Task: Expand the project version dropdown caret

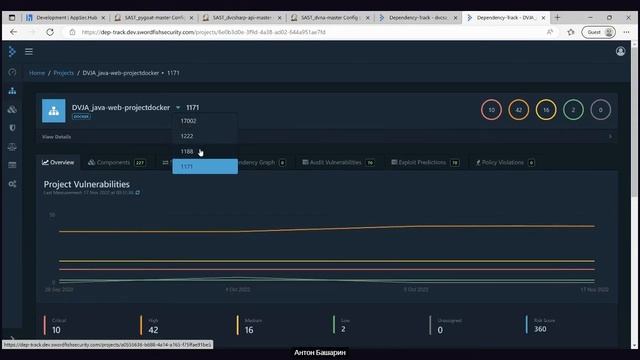Action: point(178,107)
